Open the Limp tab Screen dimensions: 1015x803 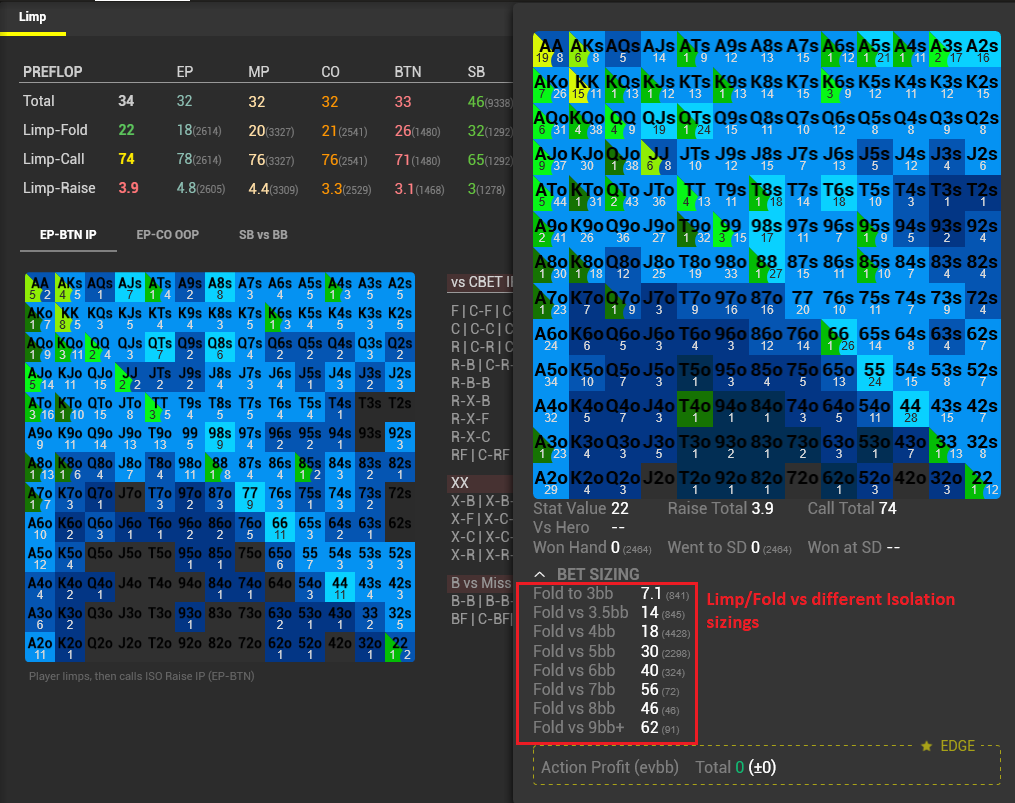pyautogui.click(x=33, y=16)
